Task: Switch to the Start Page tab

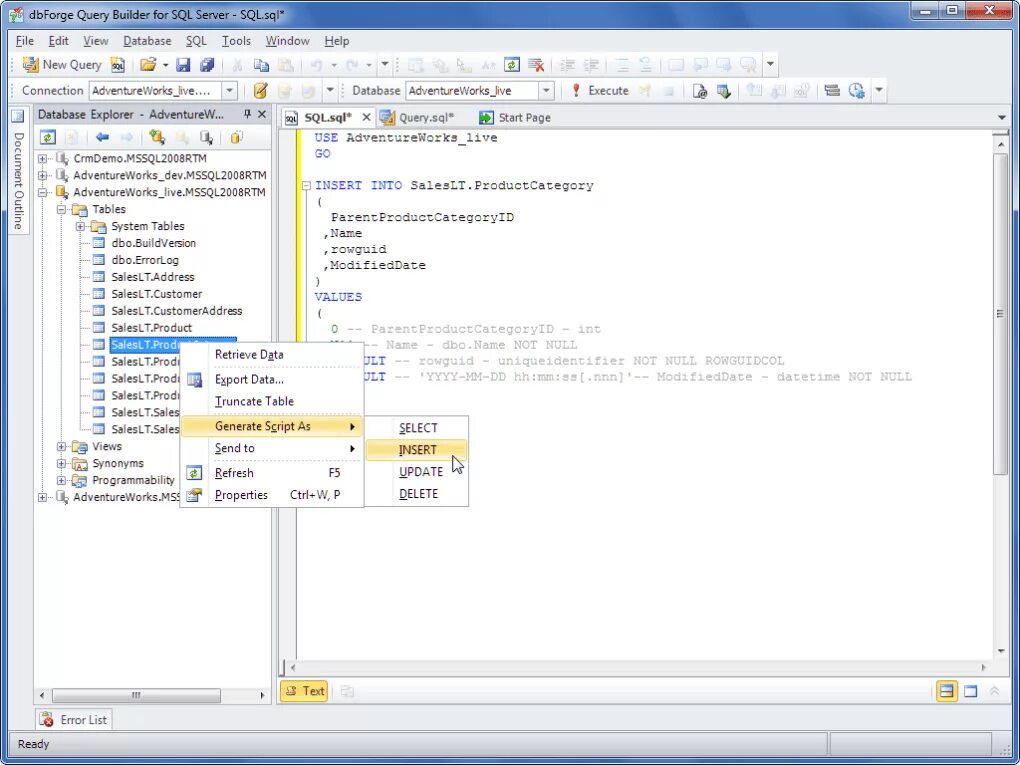Action: coord(515,118)
